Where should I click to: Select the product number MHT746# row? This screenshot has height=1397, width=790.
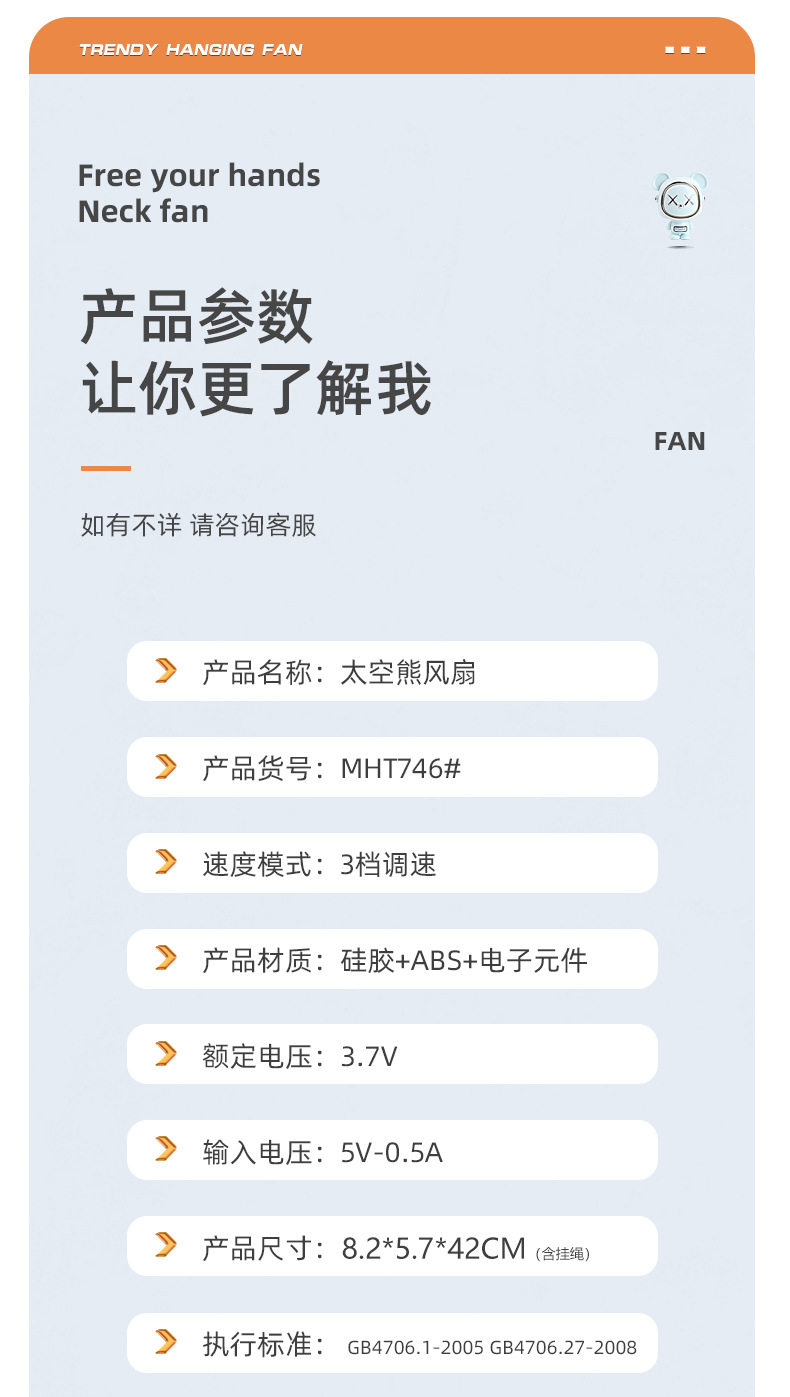coord(392,767)
